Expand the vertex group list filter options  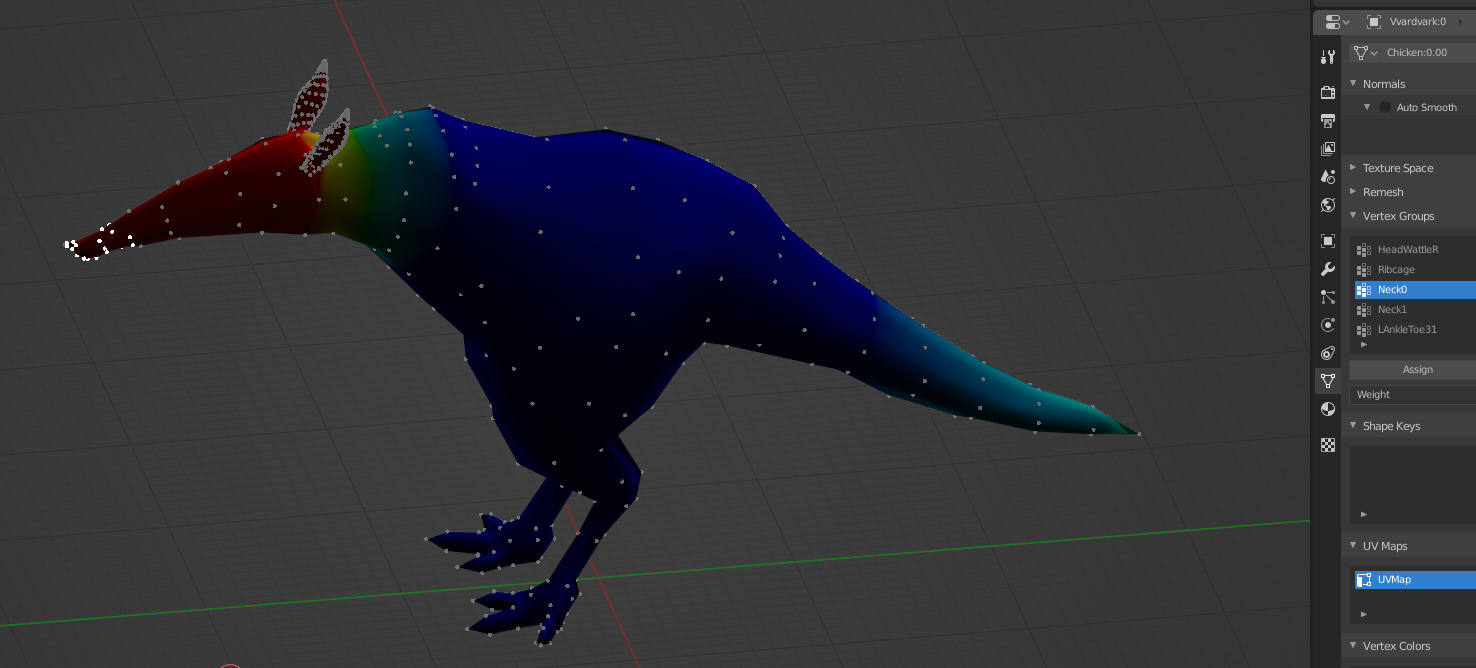pos(1364,344)
